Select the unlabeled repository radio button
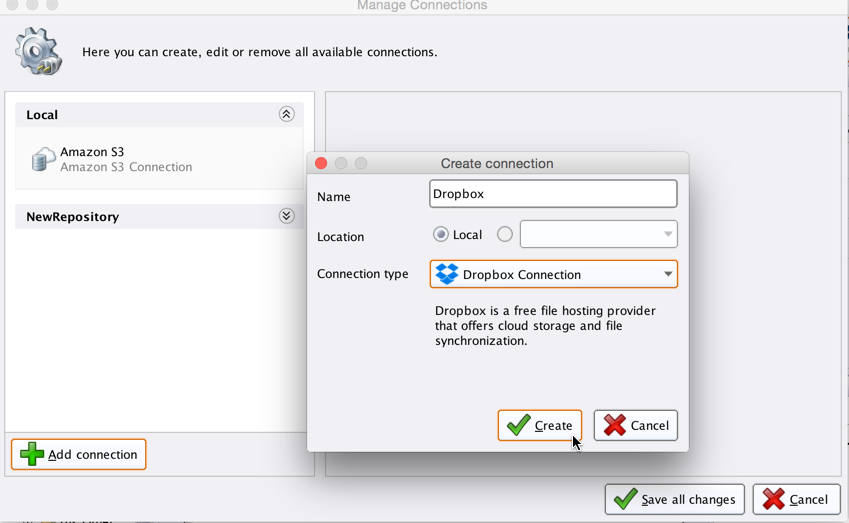 click(505, 234)
